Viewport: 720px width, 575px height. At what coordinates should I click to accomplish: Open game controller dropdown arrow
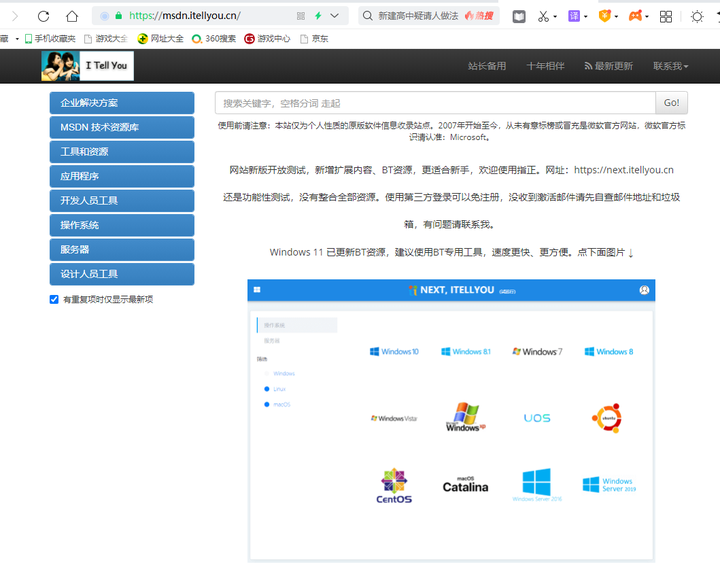coord(647,17)
